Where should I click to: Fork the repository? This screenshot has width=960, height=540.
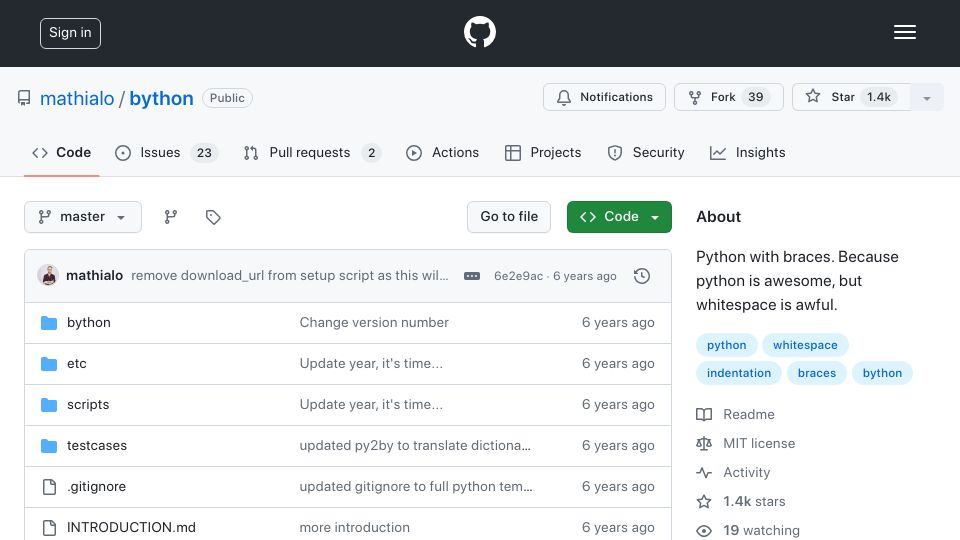729,97
